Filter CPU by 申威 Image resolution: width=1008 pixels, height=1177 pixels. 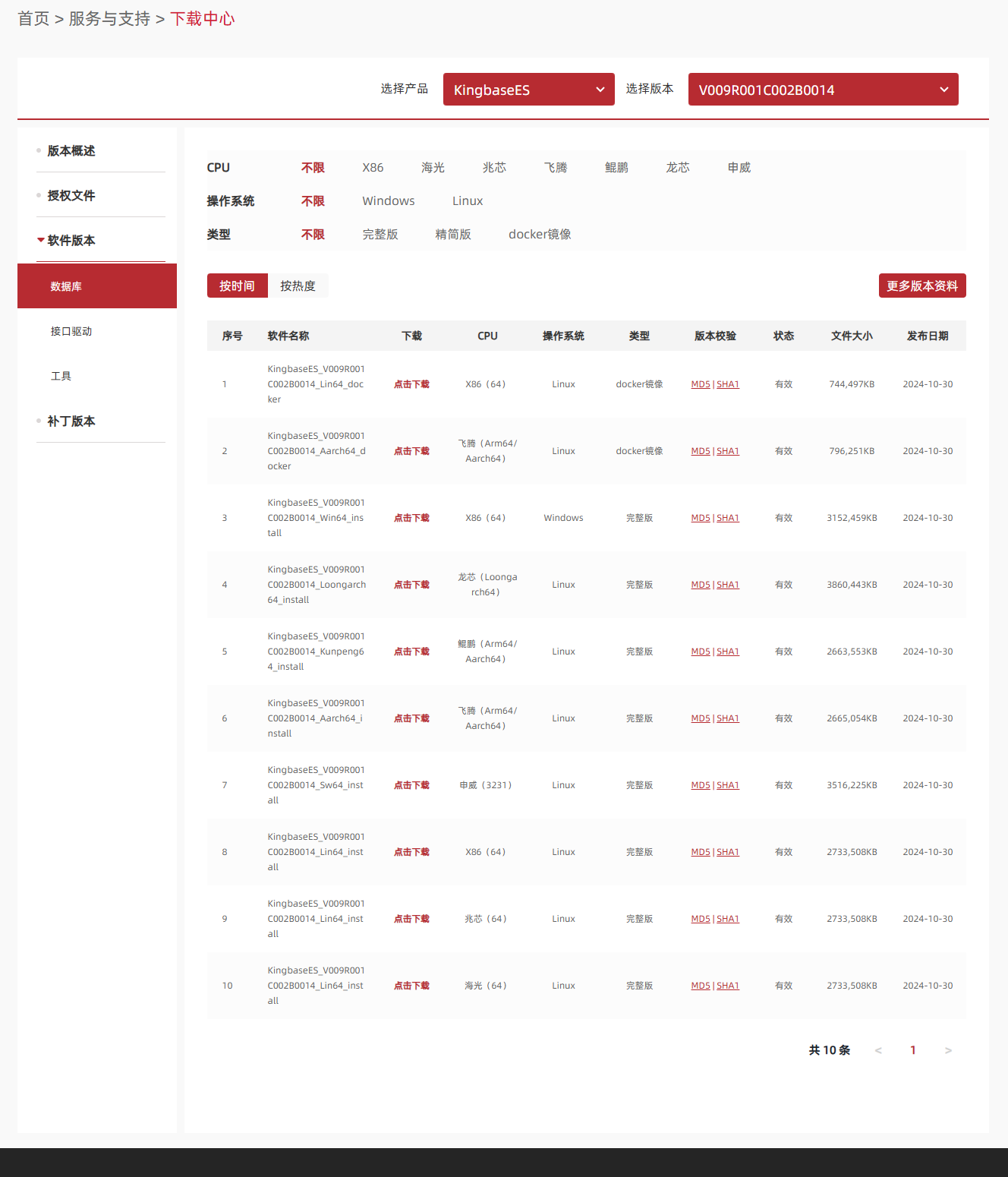739,167
